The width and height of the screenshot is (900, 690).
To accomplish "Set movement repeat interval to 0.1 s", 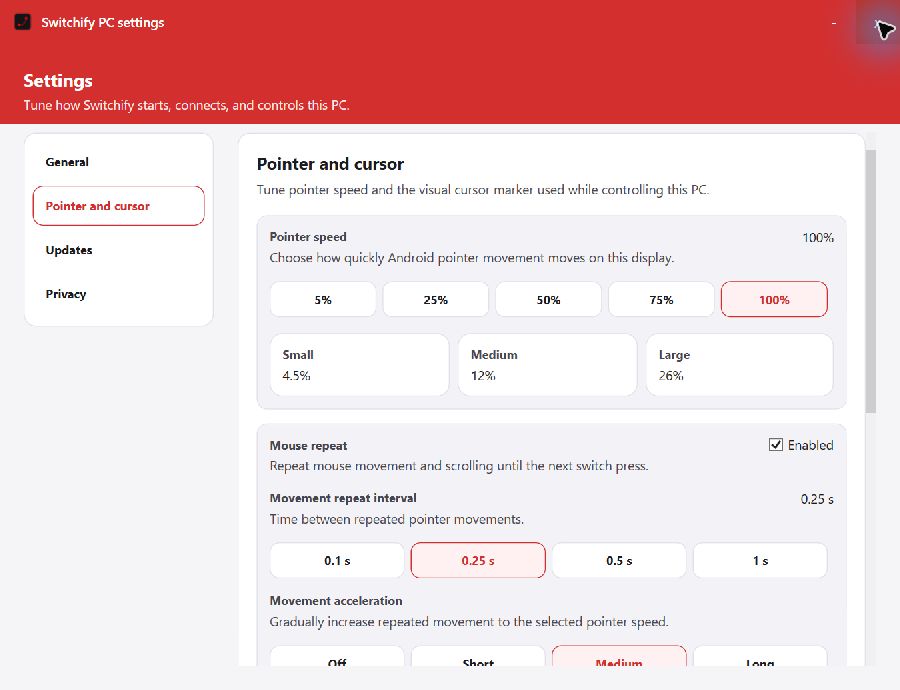I will 337,560.
